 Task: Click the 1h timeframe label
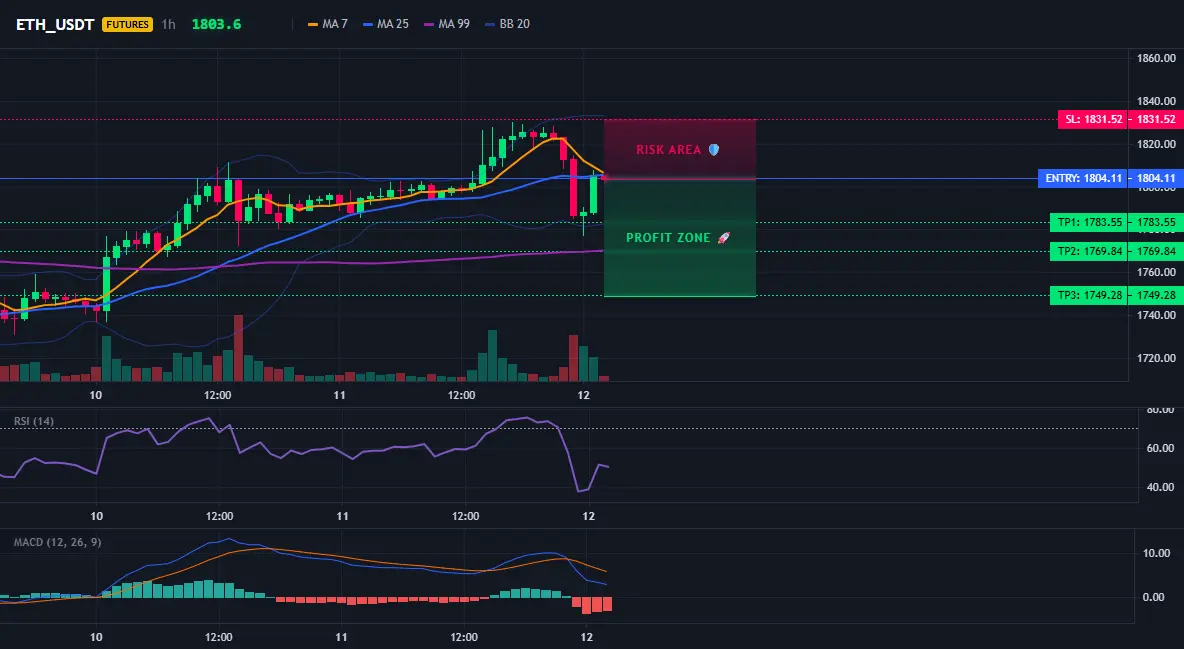tap(168, 24)
